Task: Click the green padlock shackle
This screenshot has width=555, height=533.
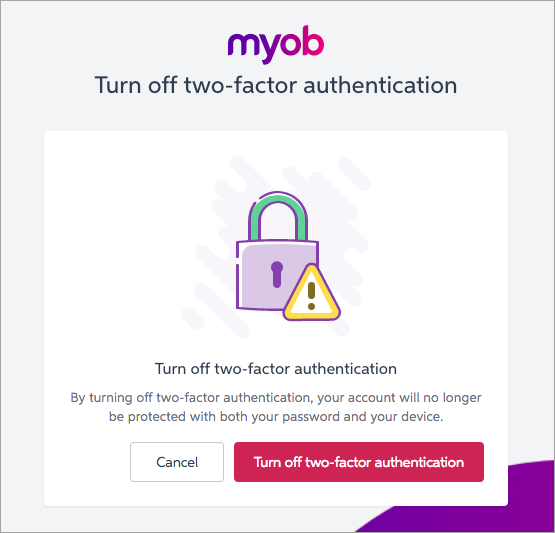Action: coord(278,216)
